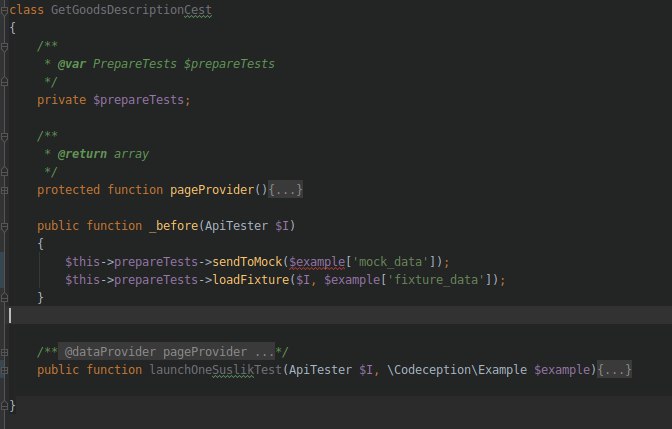Image resolution: width=672 pixels, height=429 pixels.
Task: Open folded {...} body after pageProvider()
Action: click(x=285, y=190)
